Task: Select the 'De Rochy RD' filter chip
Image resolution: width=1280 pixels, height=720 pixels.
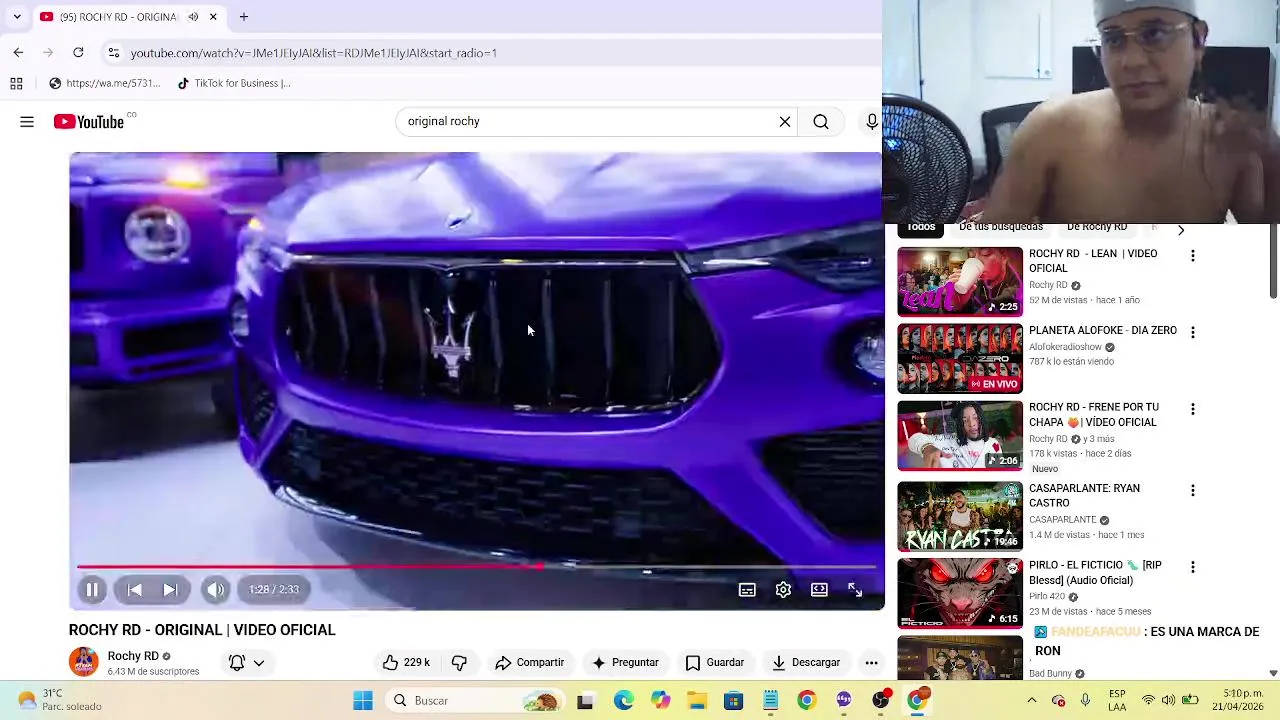Action: (x=1097, y=228)
